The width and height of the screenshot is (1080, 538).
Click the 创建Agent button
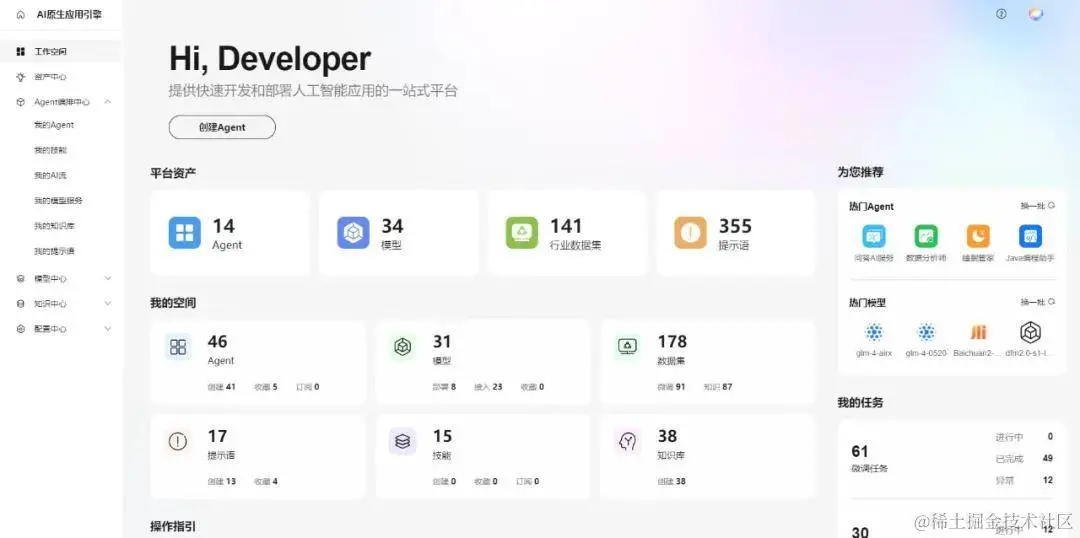point(222,127)
